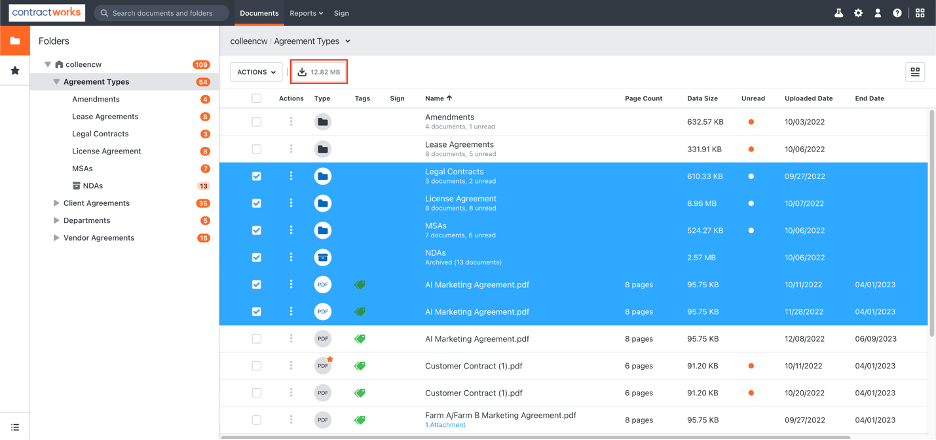Open the 1 Attachment link
This screenshot has height=440, width=936.
[x=445, y=425]
